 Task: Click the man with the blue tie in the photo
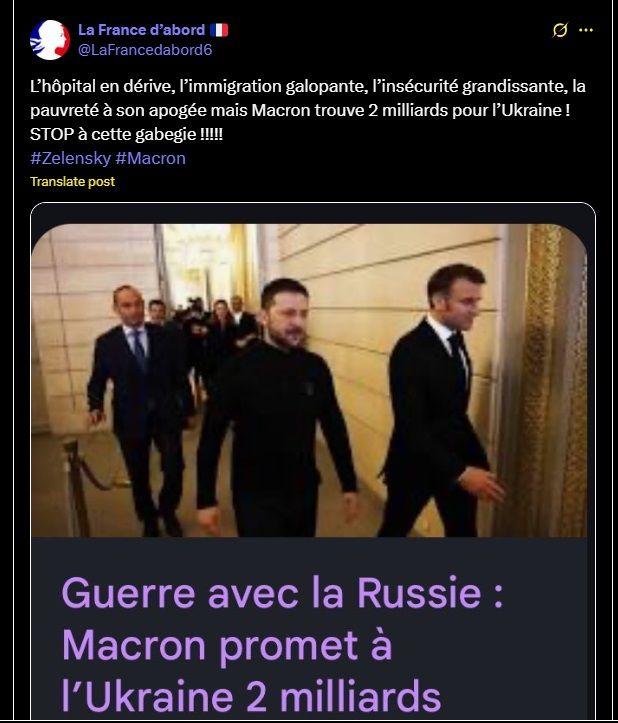coord(138,406)
